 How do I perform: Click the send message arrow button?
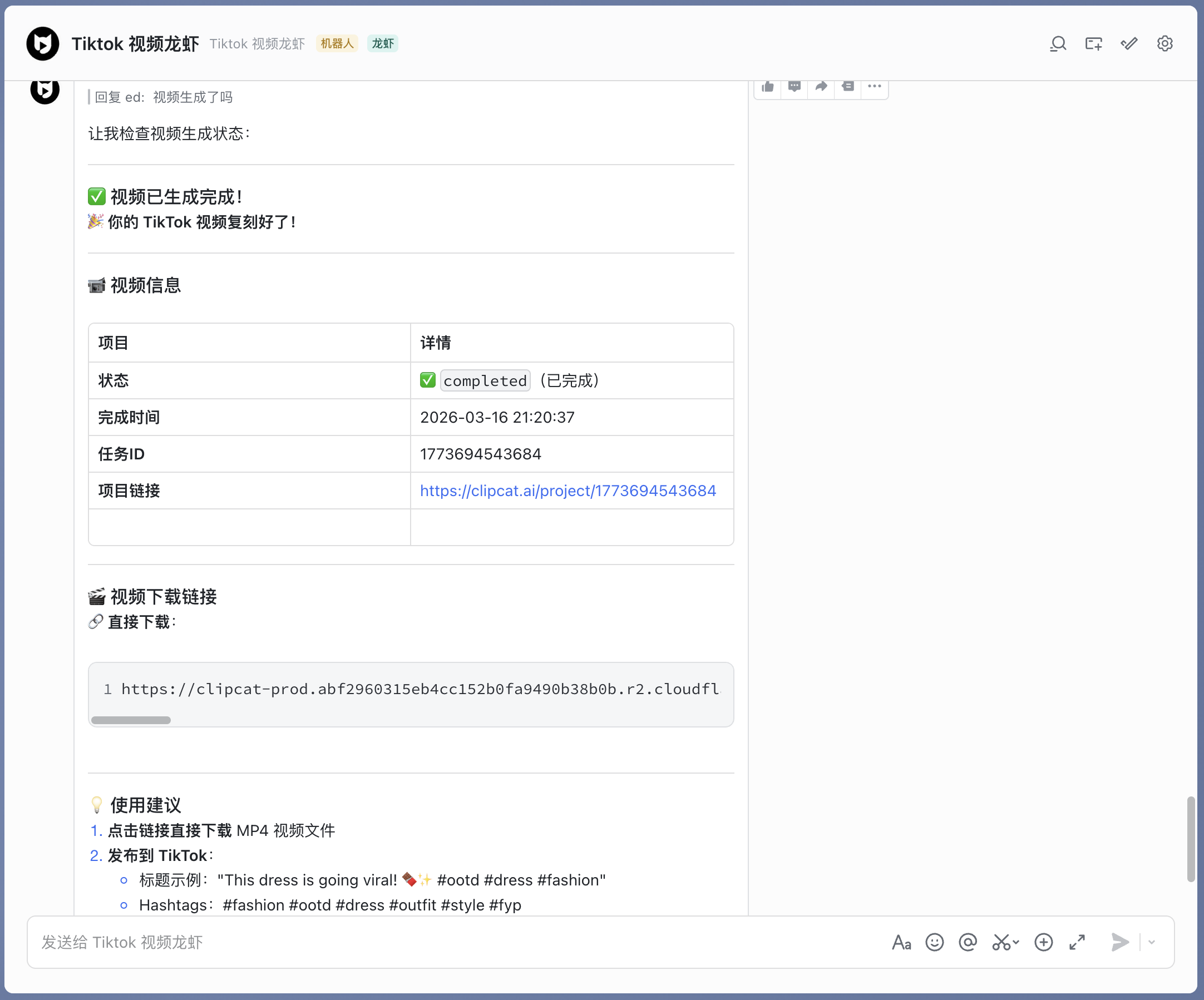(1120, 942)
